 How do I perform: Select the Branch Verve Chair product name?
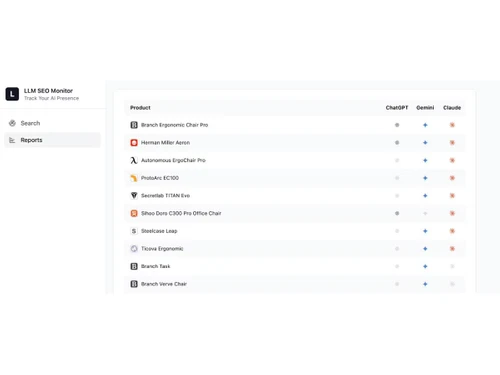pos(164,284)
